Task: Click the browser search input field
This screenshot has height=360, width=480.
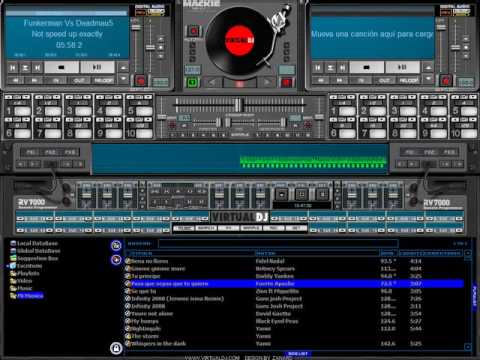Action: (x=278, y=244)
